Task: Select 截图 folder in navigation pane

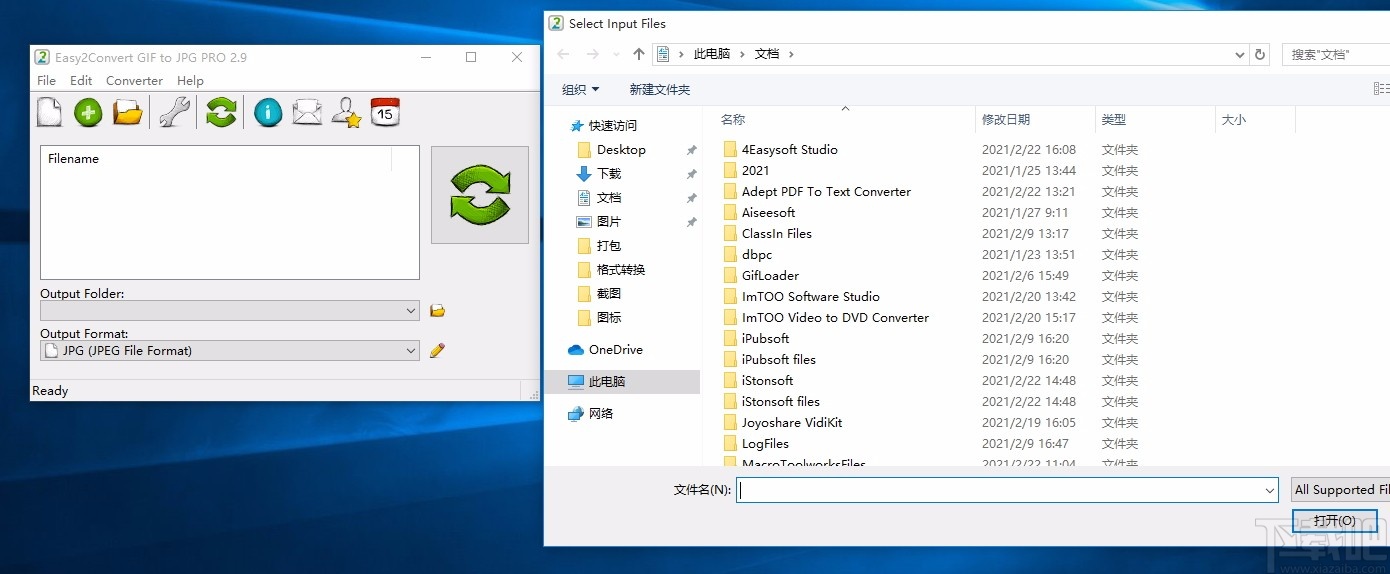Action: 609,294
